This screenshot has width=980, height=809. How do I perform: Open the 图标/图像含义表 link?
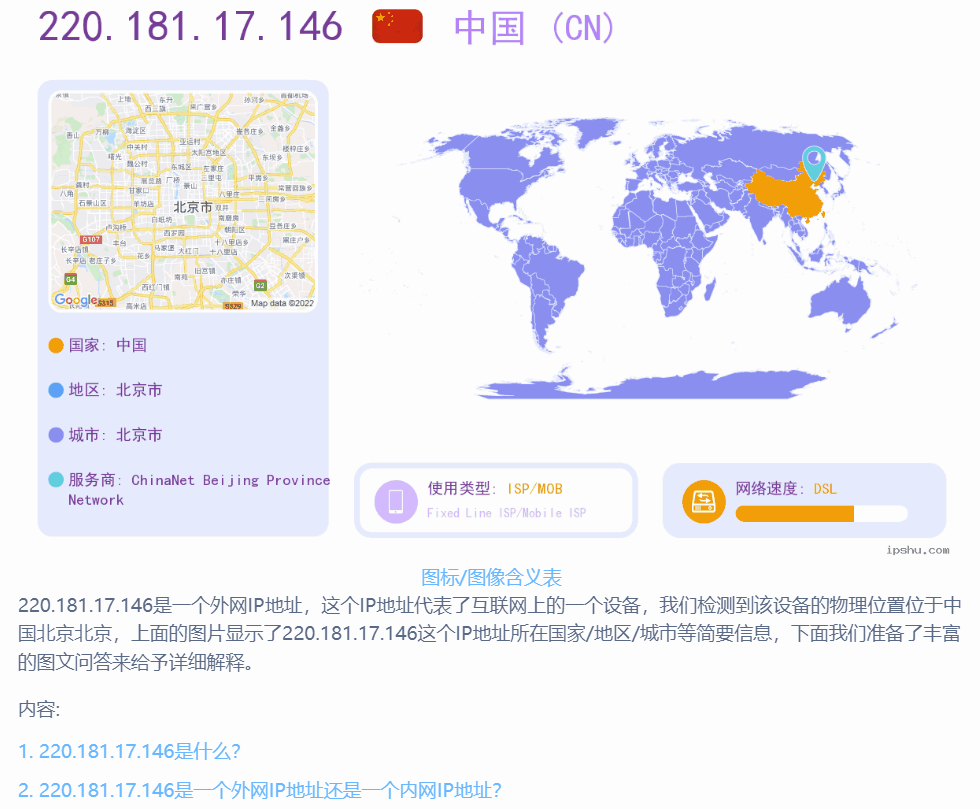491,577
